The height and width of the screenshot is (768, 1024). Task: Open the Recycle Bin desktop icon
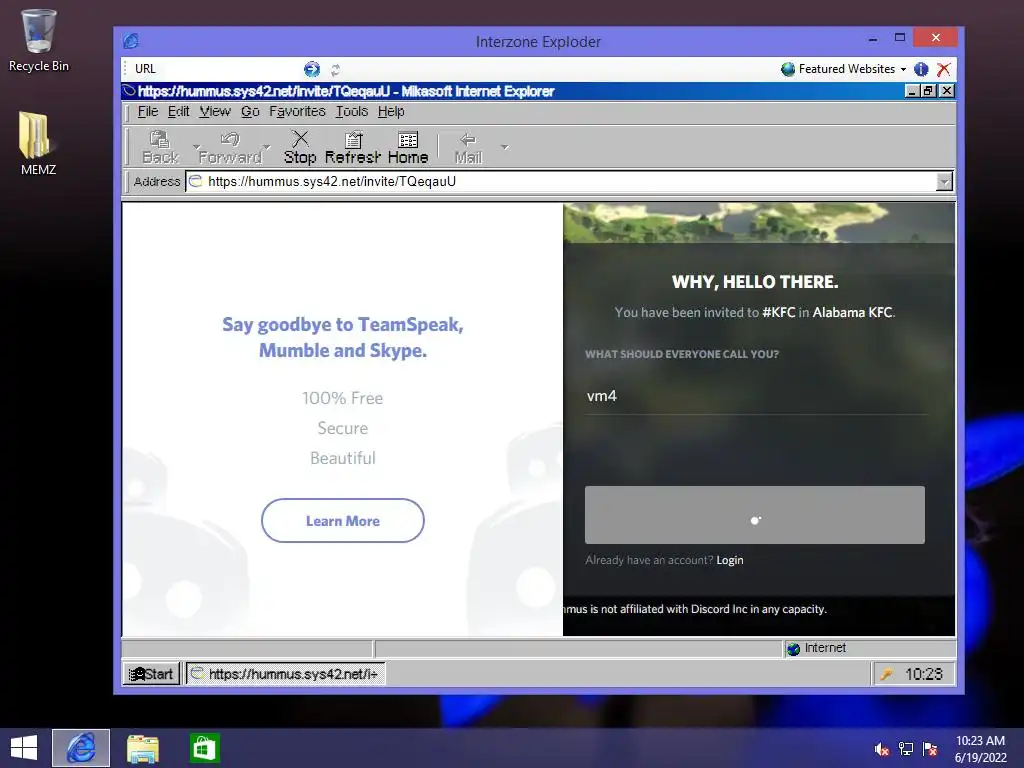click(x=39, y=40)
